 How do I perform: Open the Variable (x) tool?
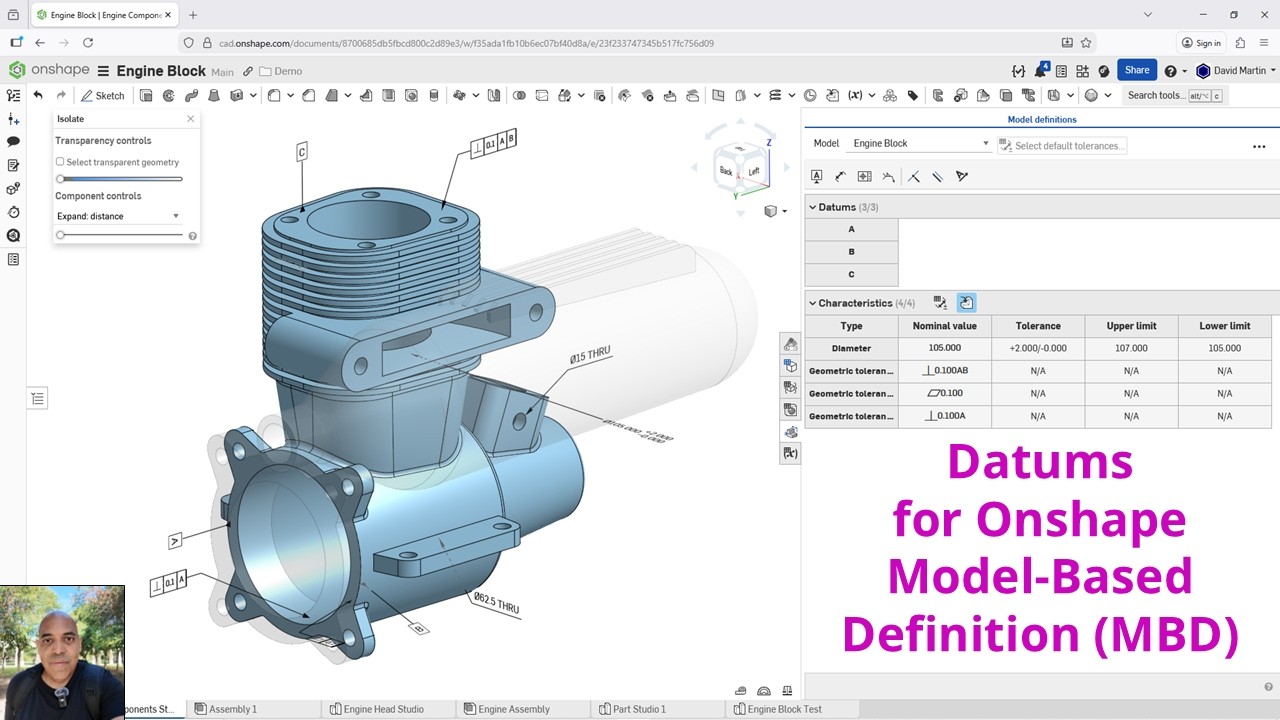[x=855, y=96]
